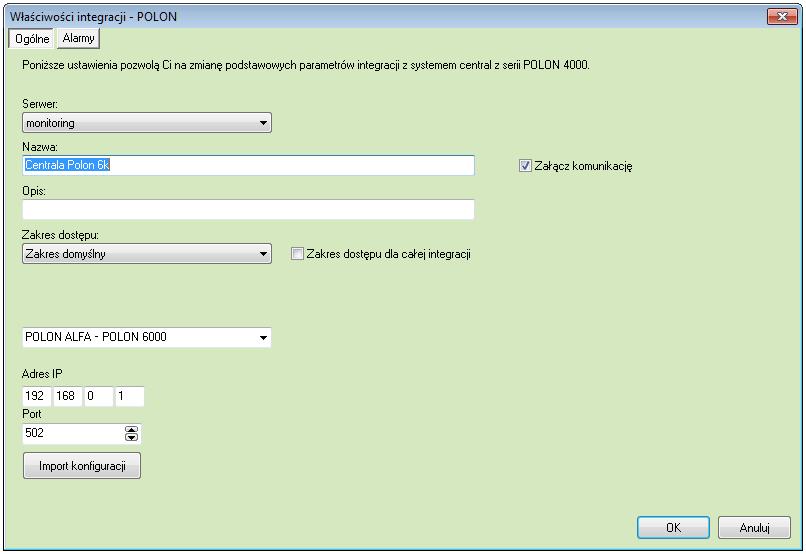The height and width of the screenshot is (554, 806).
Task: Click the Nazwa: label
Action: pyautogui.click(x=40, y=147)
